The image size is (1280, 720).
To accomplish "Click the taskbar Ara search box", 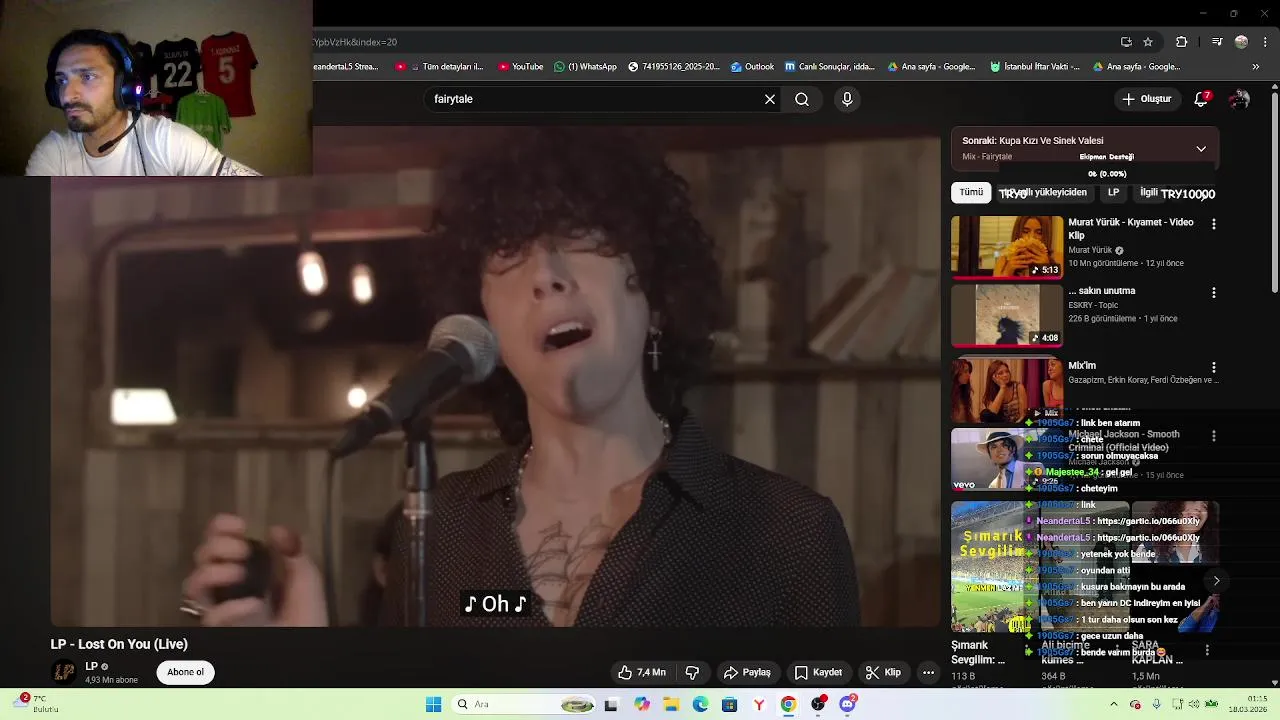I will (525, 704).
